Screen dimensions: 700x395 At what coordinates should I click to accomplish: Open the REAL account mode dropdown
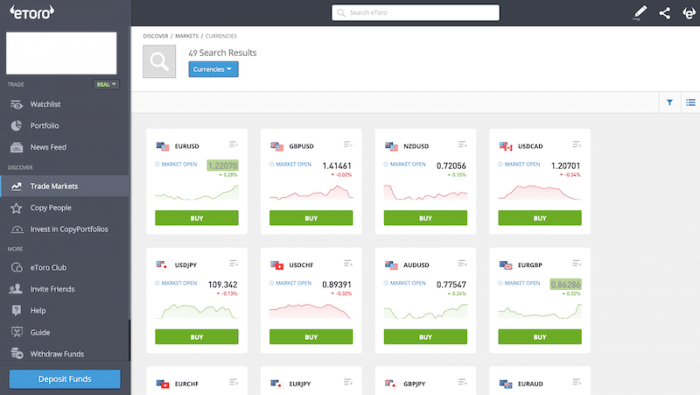(x=106, y=84)
